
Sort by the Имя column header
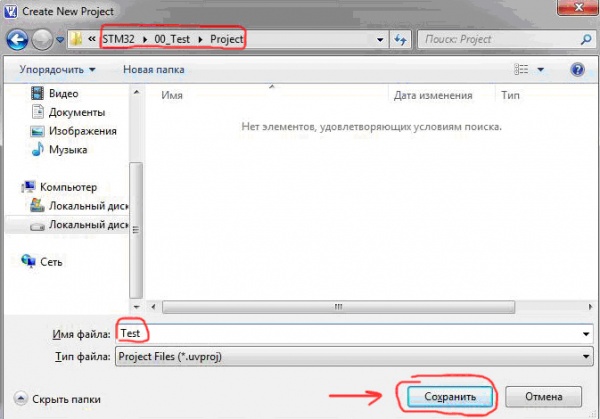tap(172, 95)
